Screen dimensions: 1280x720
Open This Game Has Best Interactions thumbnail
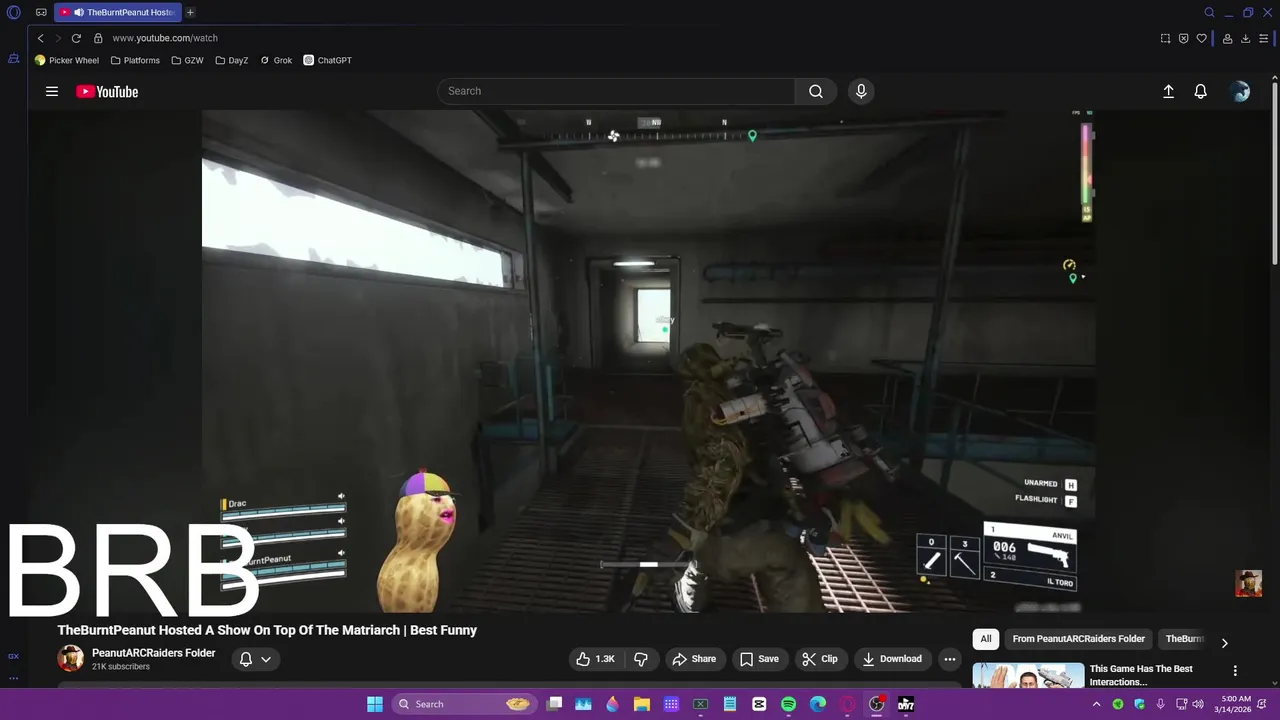1028,675
